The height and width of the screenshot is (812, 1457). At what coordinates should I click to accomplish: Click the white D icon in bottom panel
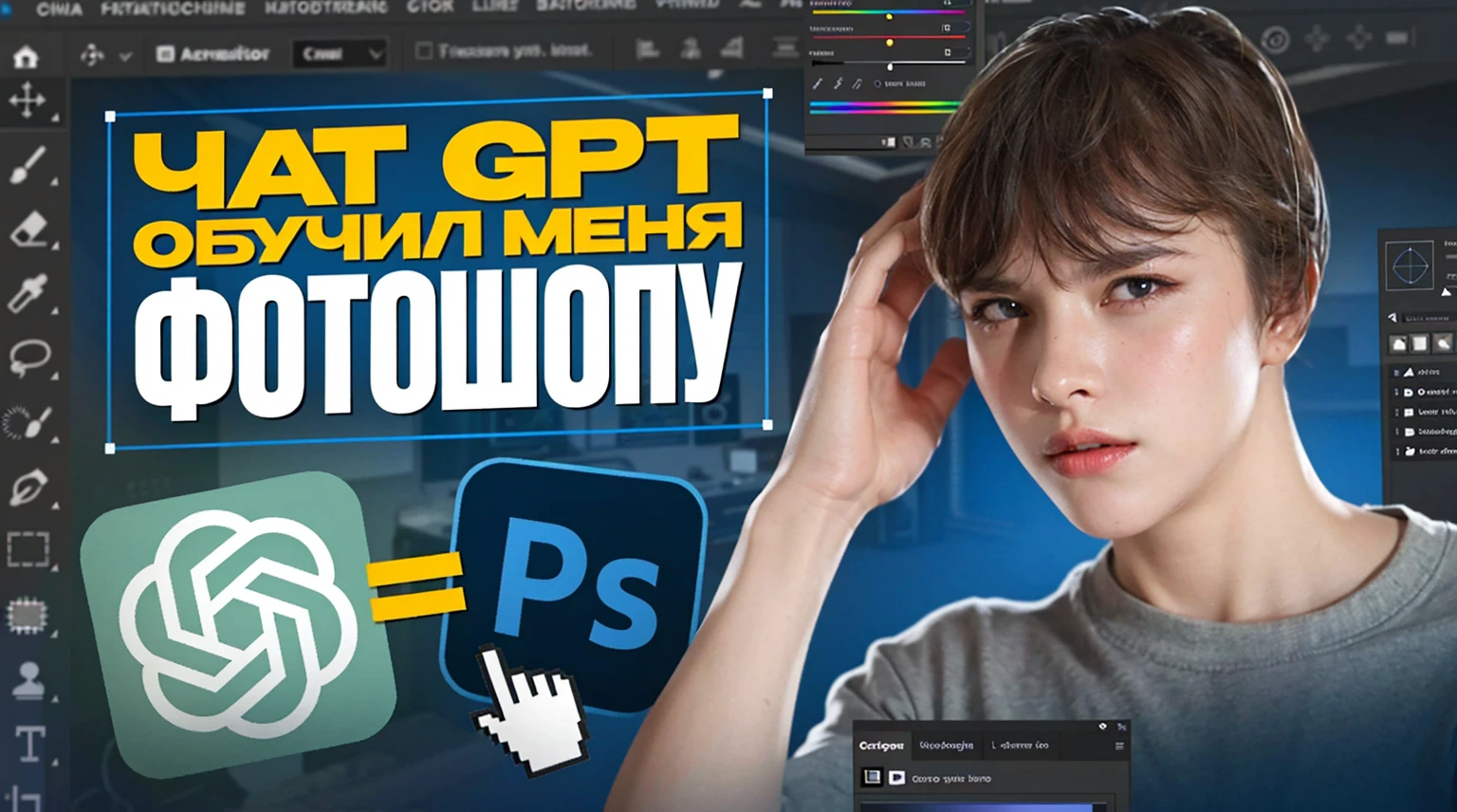[896, 778]
